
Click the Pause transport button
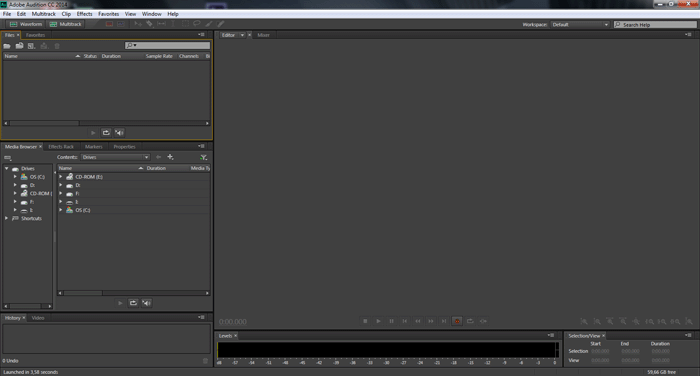392,321
